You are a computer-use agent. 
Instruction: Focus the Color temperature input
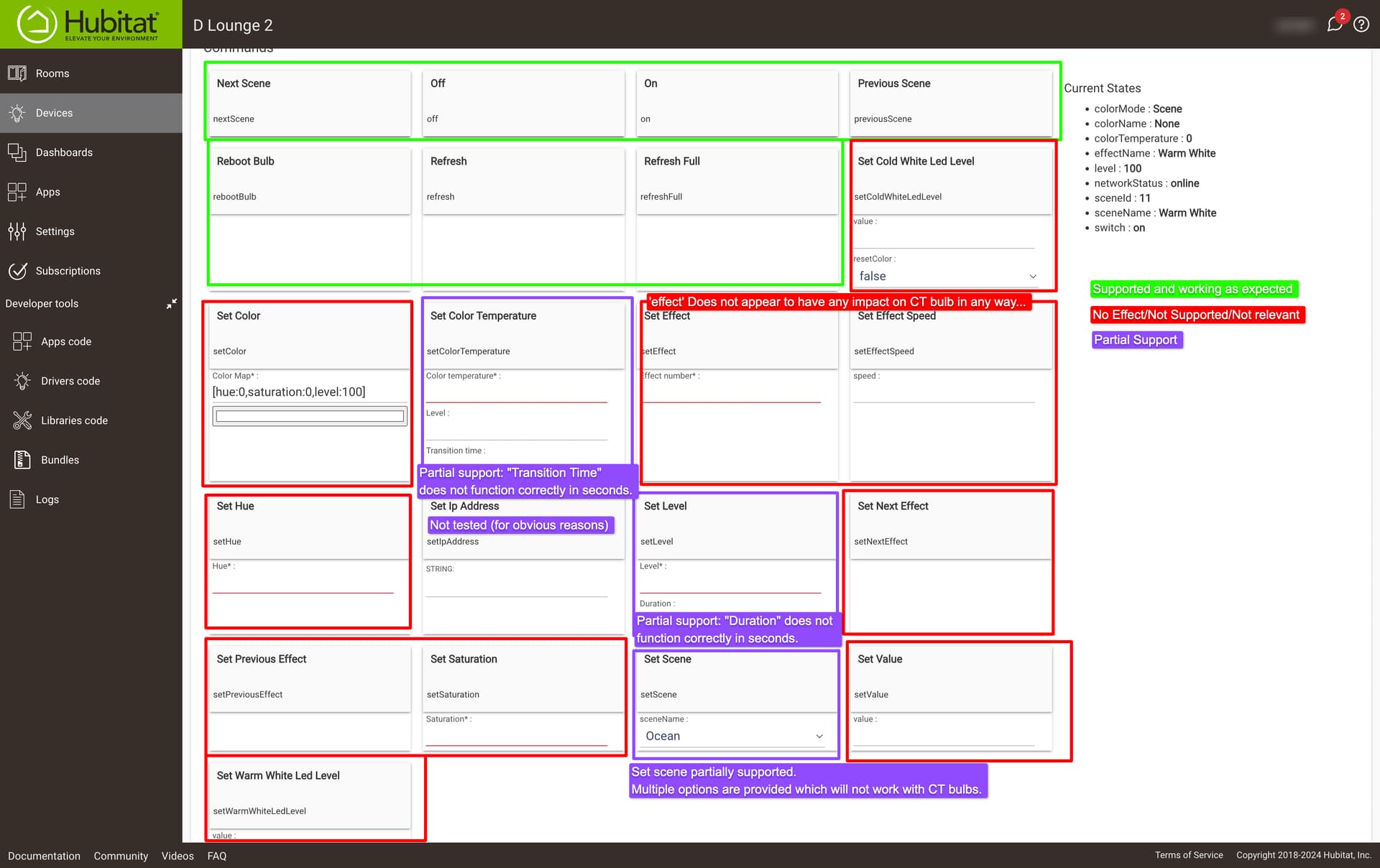(x=517, y=392)
